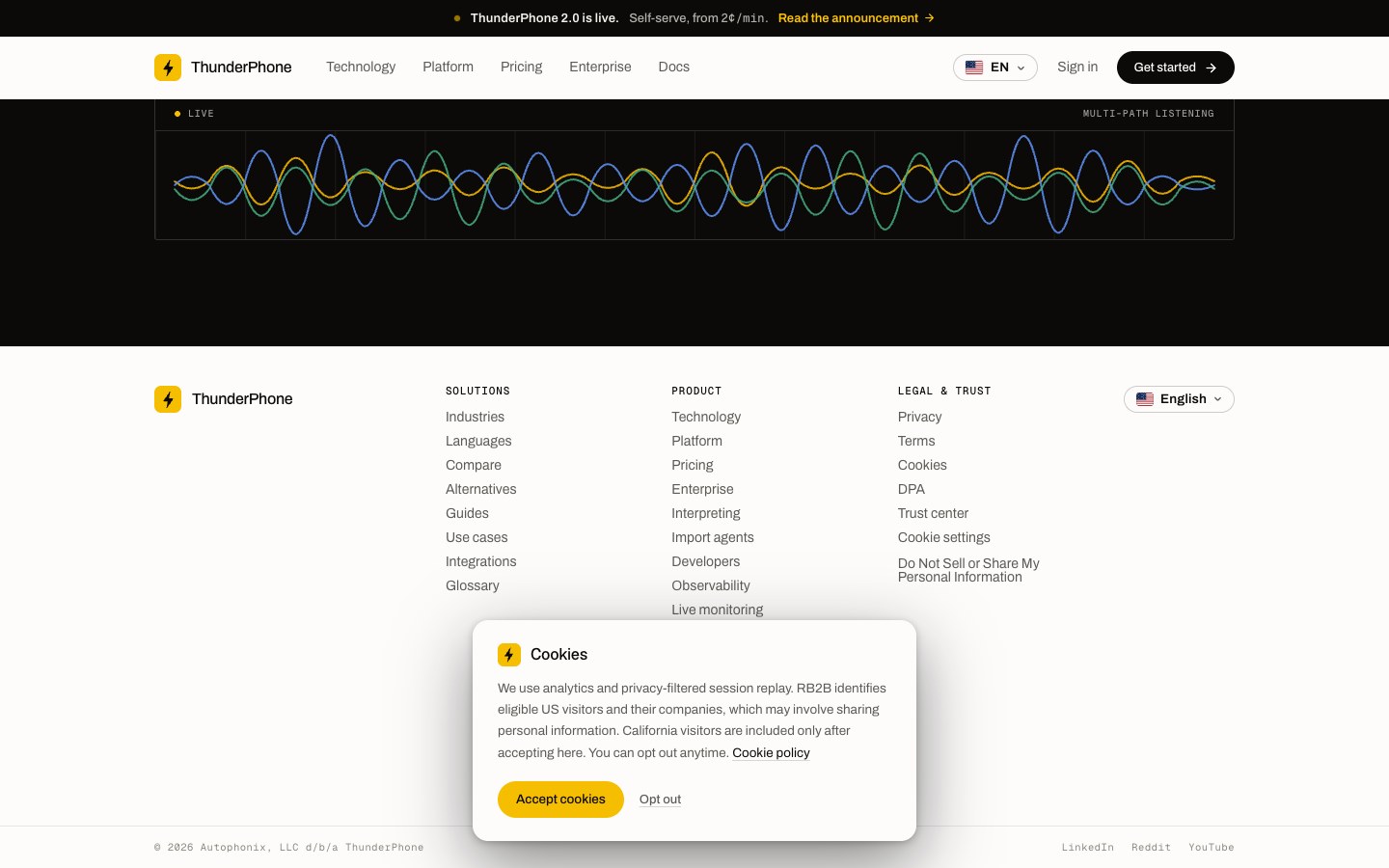1389x868 pixels.
Task: Open Observability in the footer
Action: [x=711, y=585]
